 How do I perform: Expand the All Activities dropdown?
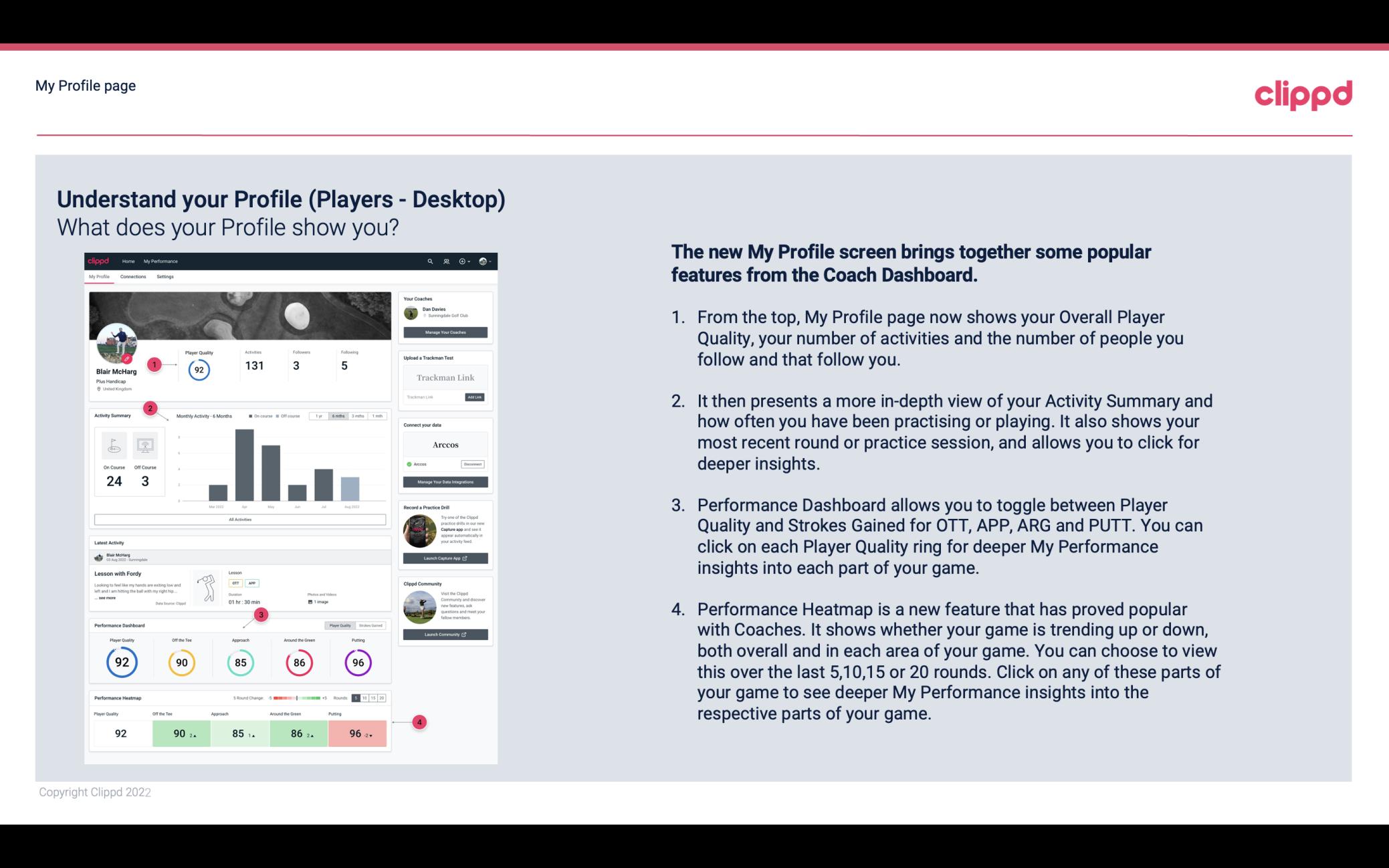point(239,519)
